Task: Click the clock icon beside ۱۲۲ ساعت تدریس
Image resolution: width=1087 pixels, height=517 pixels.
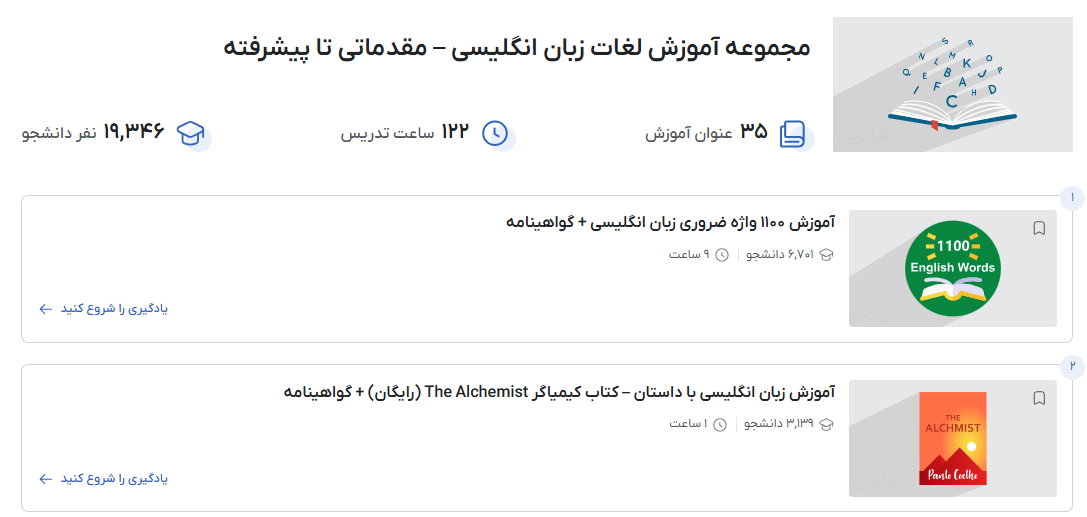Action: 495,133
